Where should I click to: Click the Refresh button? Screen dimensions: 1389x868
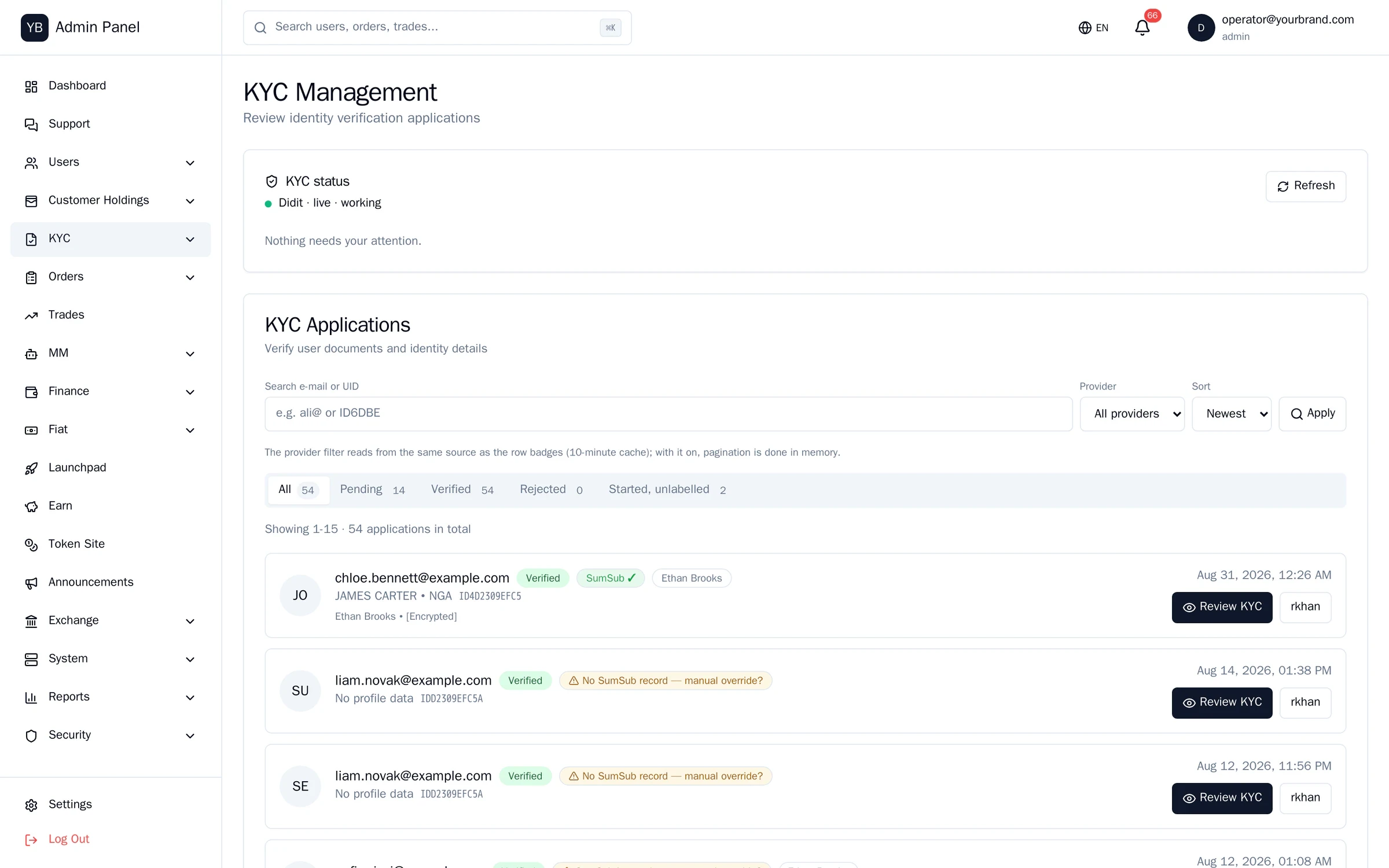tap(1306, 186)
